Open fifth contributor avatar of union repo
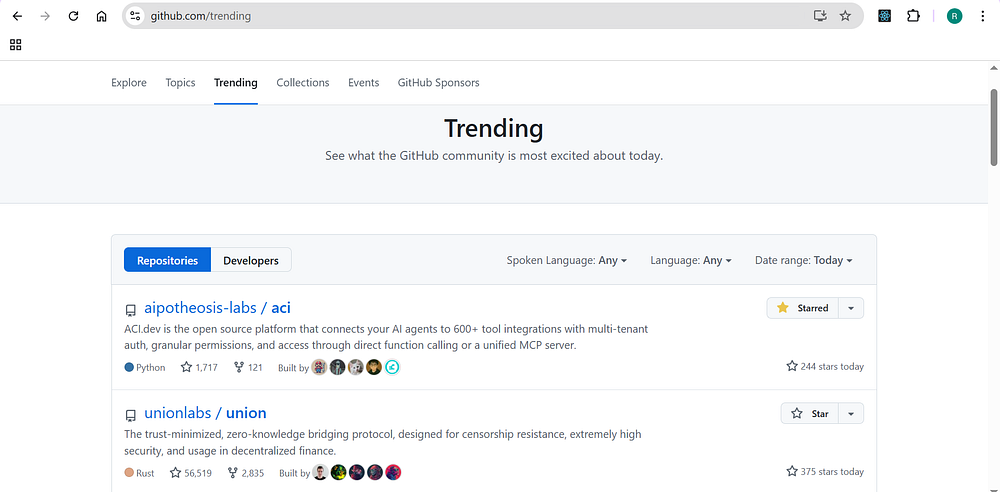The height and width of the screenshot is (492, 1000). point(393,472)
